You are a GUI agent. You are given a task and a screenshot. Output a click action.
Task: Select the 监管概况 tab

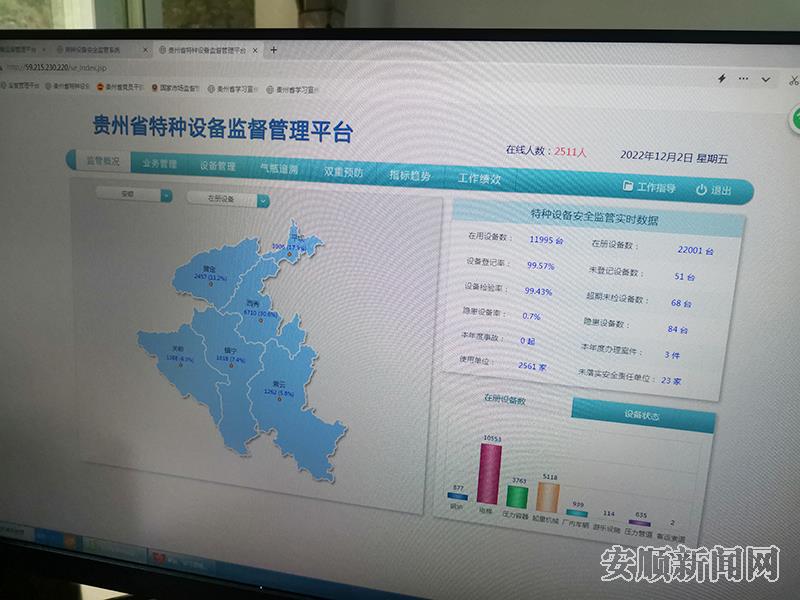pyautogui.click(x=103, y=161)
